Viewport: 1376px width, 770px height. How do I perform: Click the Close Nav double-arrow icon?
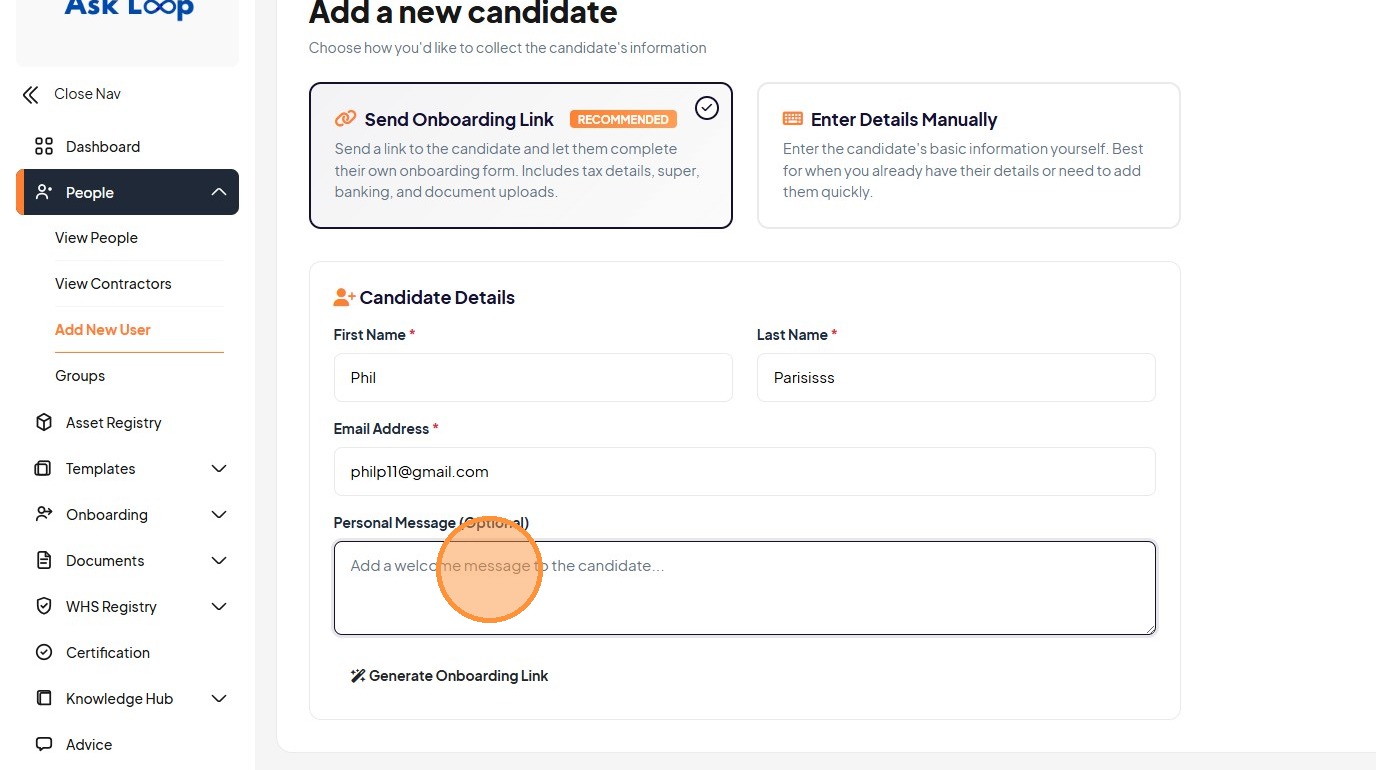pos(31,95)
